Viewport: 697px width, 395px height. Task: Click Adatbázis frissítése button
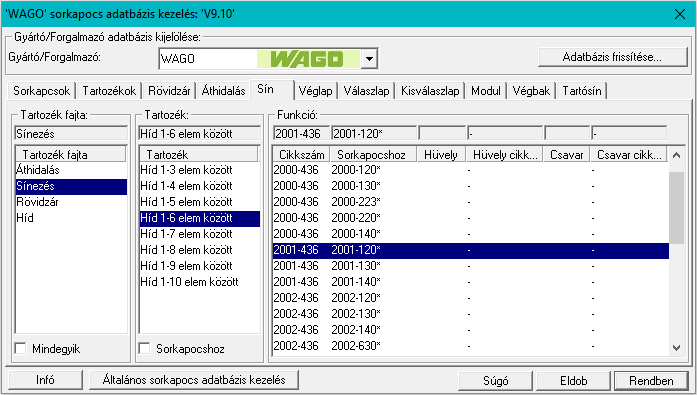pos(613,57)
